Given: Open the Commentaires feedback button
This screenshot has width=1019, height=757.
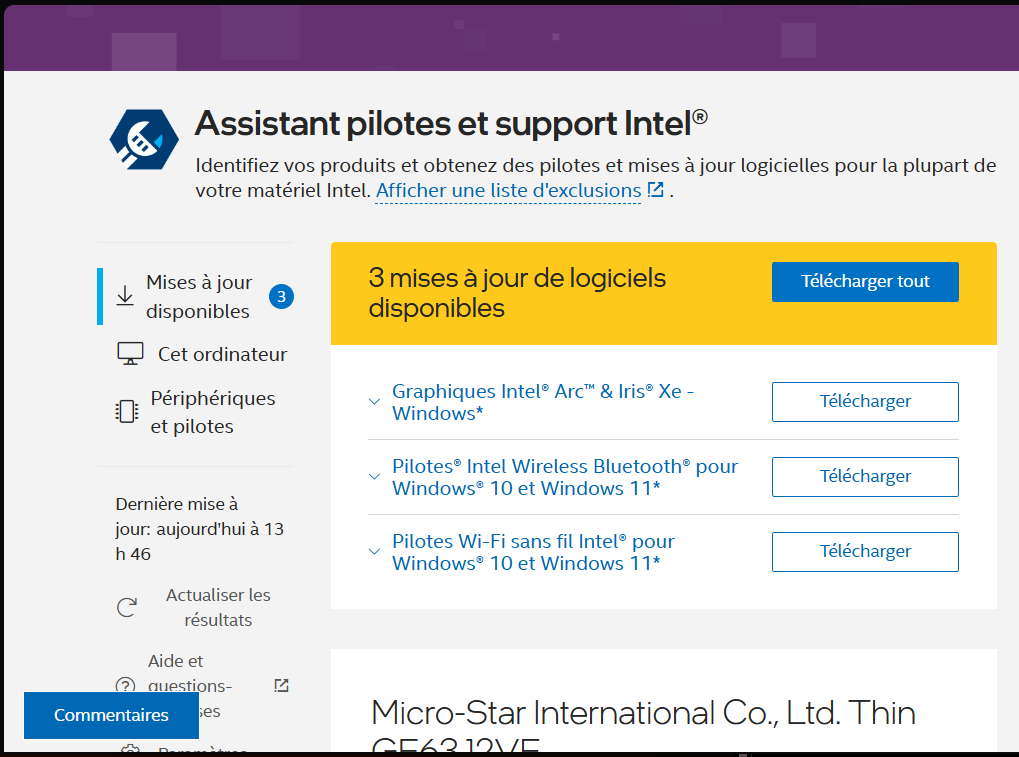Looking at the screenshot, I should tap(111, 715).
